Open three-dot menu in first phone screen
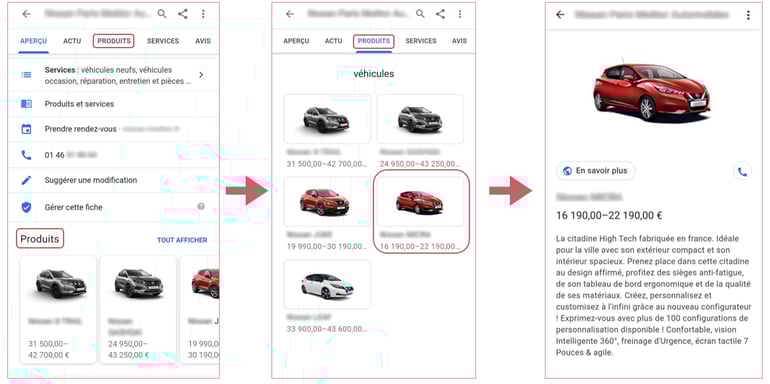770x384 pixels. point(203,14)
